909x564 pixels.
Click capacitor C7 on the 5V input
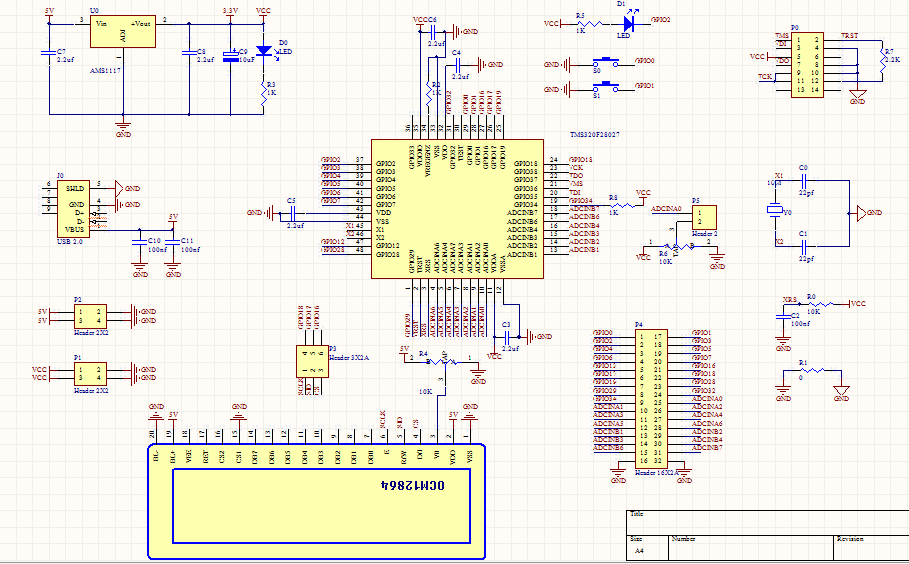point(49,53)
